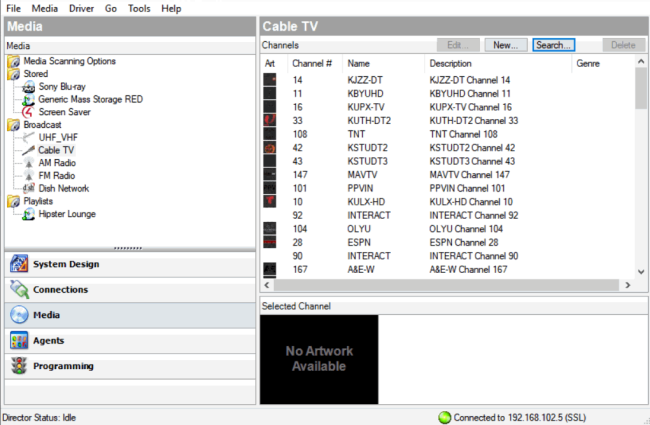Screen dimensions: 650x425
Task: Open the Agents view
Action: pos(130,341)
